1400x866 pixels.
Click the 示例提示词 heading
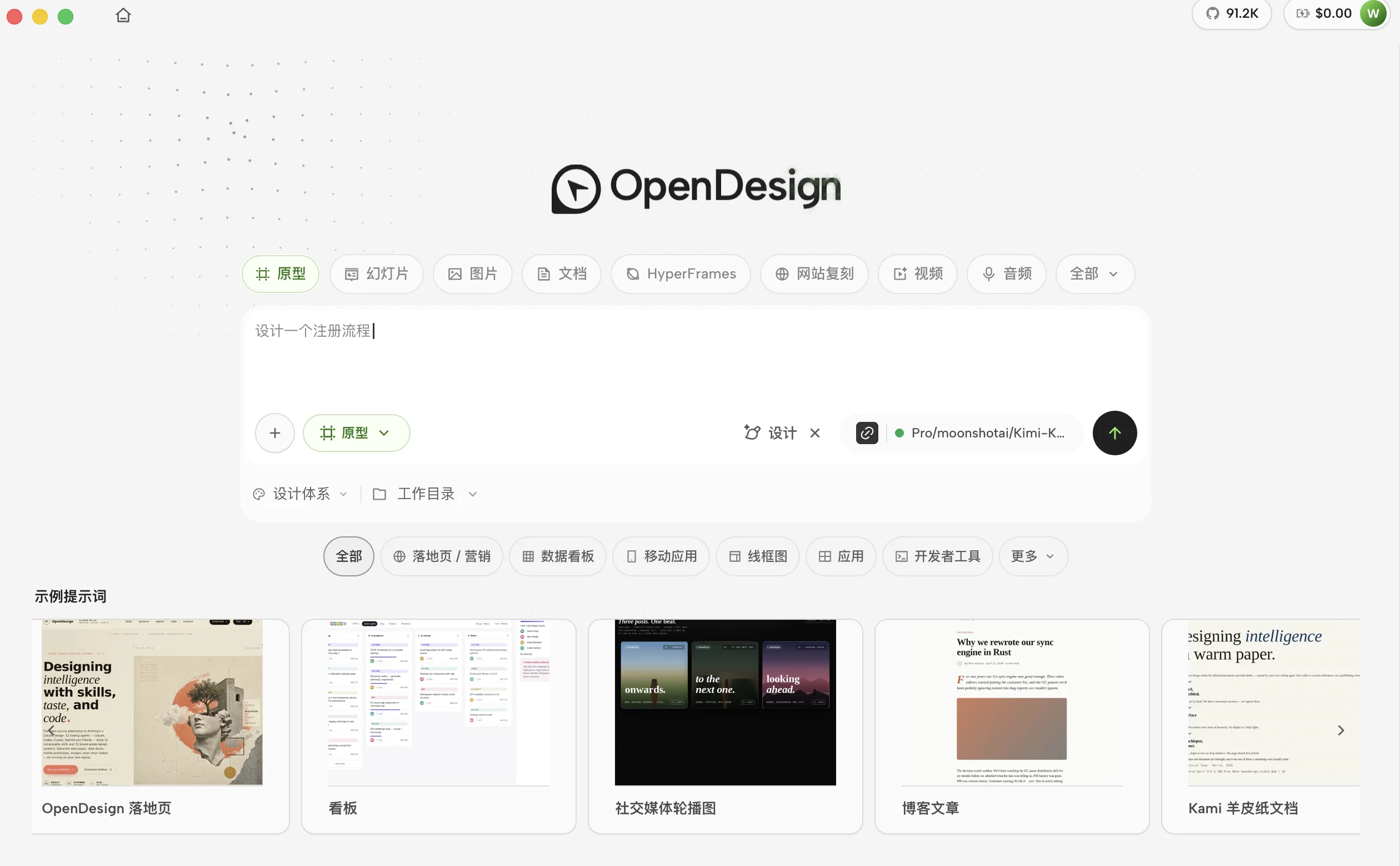(71, 596)
